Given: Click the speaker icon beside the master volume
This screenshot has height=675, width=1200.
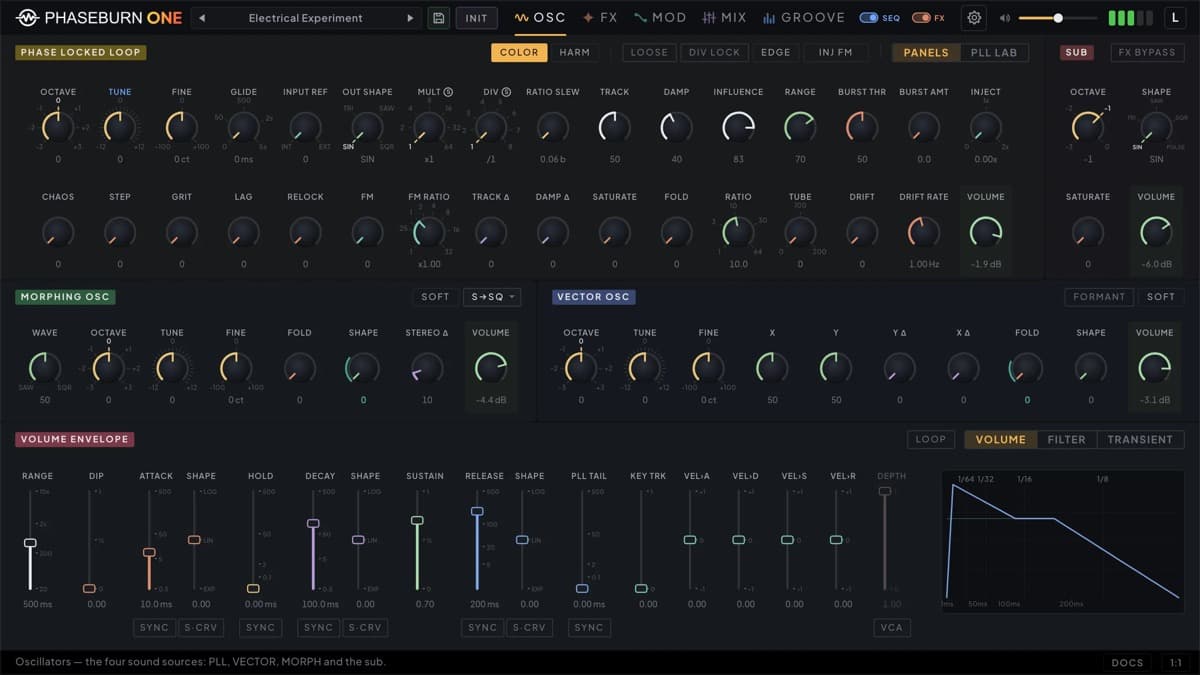Looking at the screenshot, I should tap(1004, 18).
